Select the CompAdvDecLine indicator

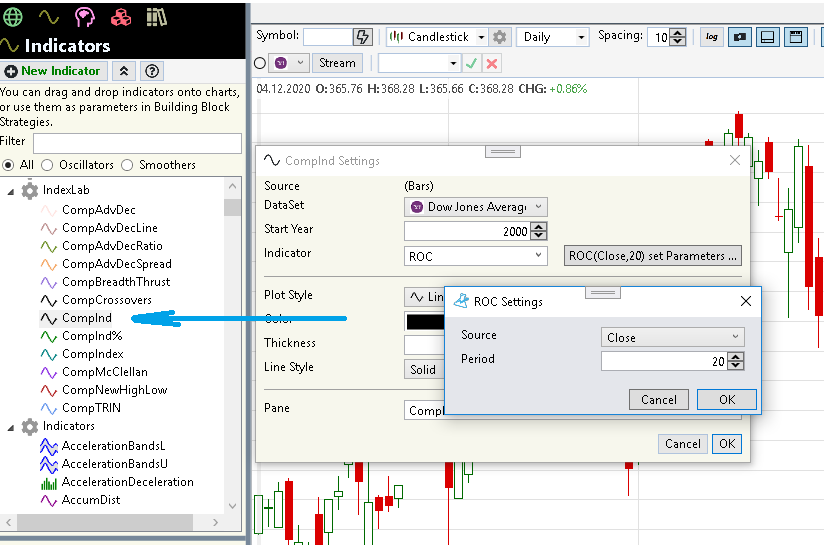click(109, 228)
